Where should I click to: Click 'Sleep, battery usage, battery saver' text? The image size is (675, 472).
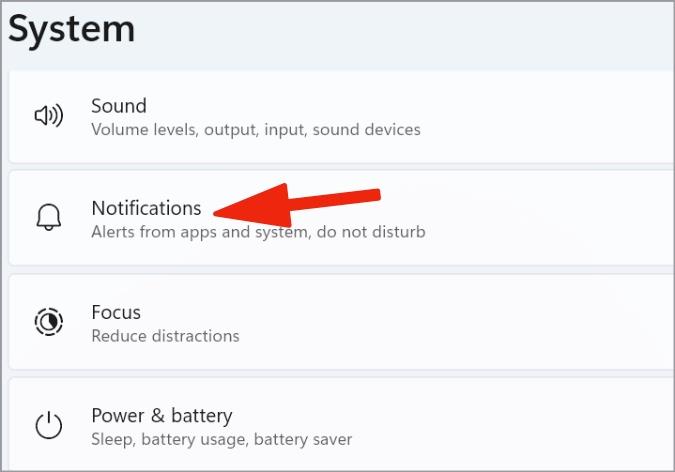point(222,440)
